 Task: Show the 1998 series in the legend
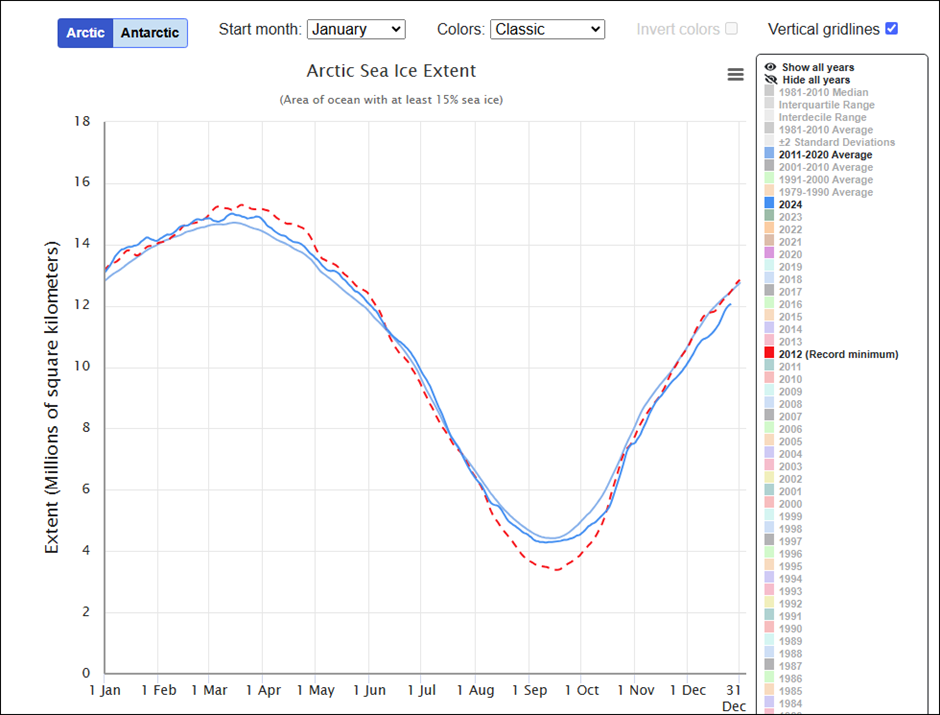[790, 529]
